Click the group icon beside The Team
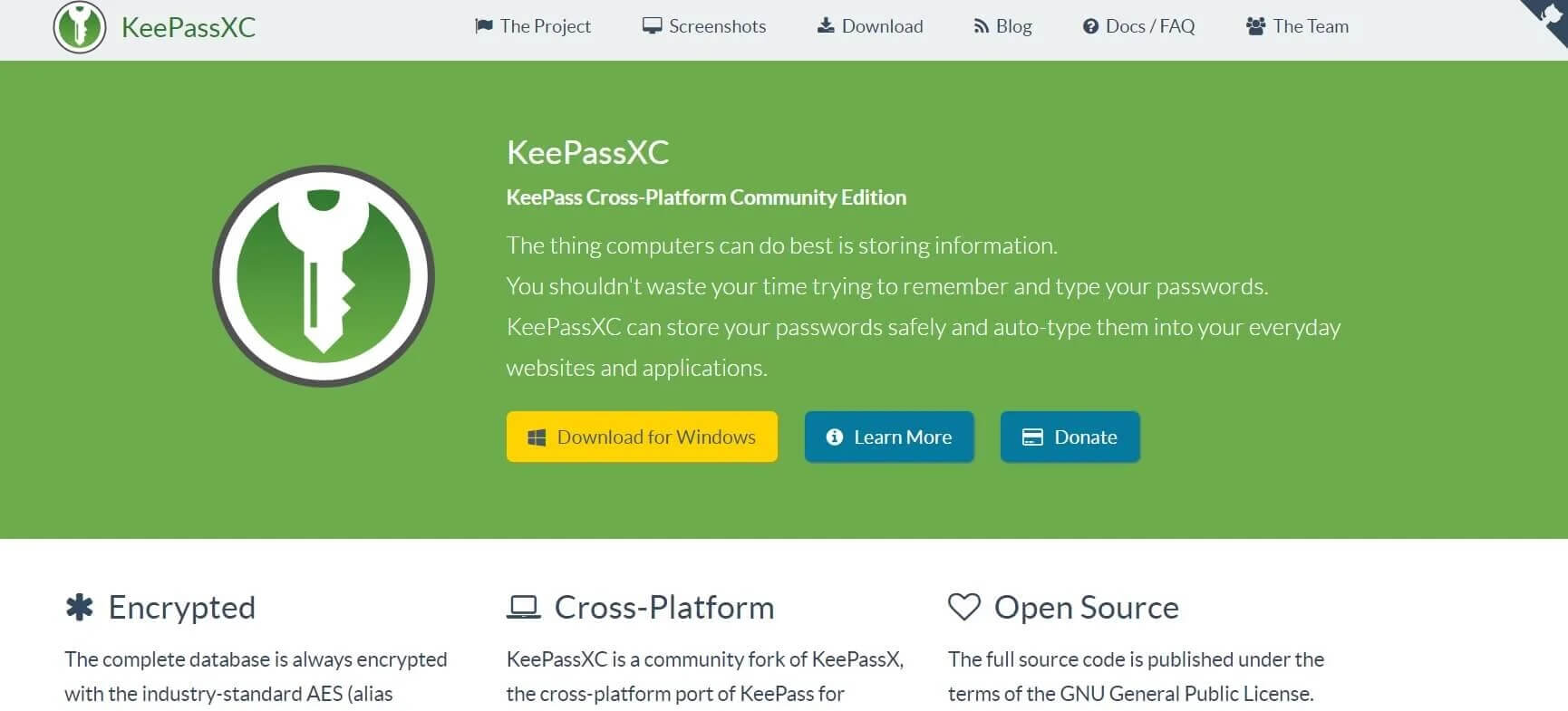1568x711 pixels. click(1255, 26)
